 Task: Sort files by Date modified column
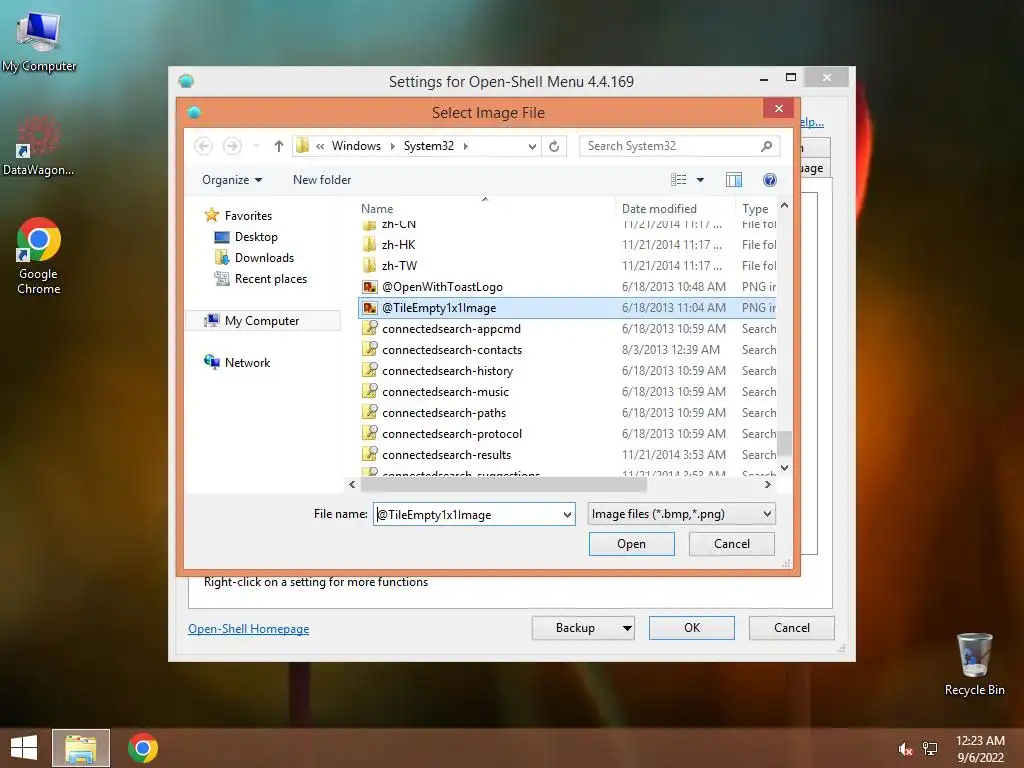(x=675, y=208)
